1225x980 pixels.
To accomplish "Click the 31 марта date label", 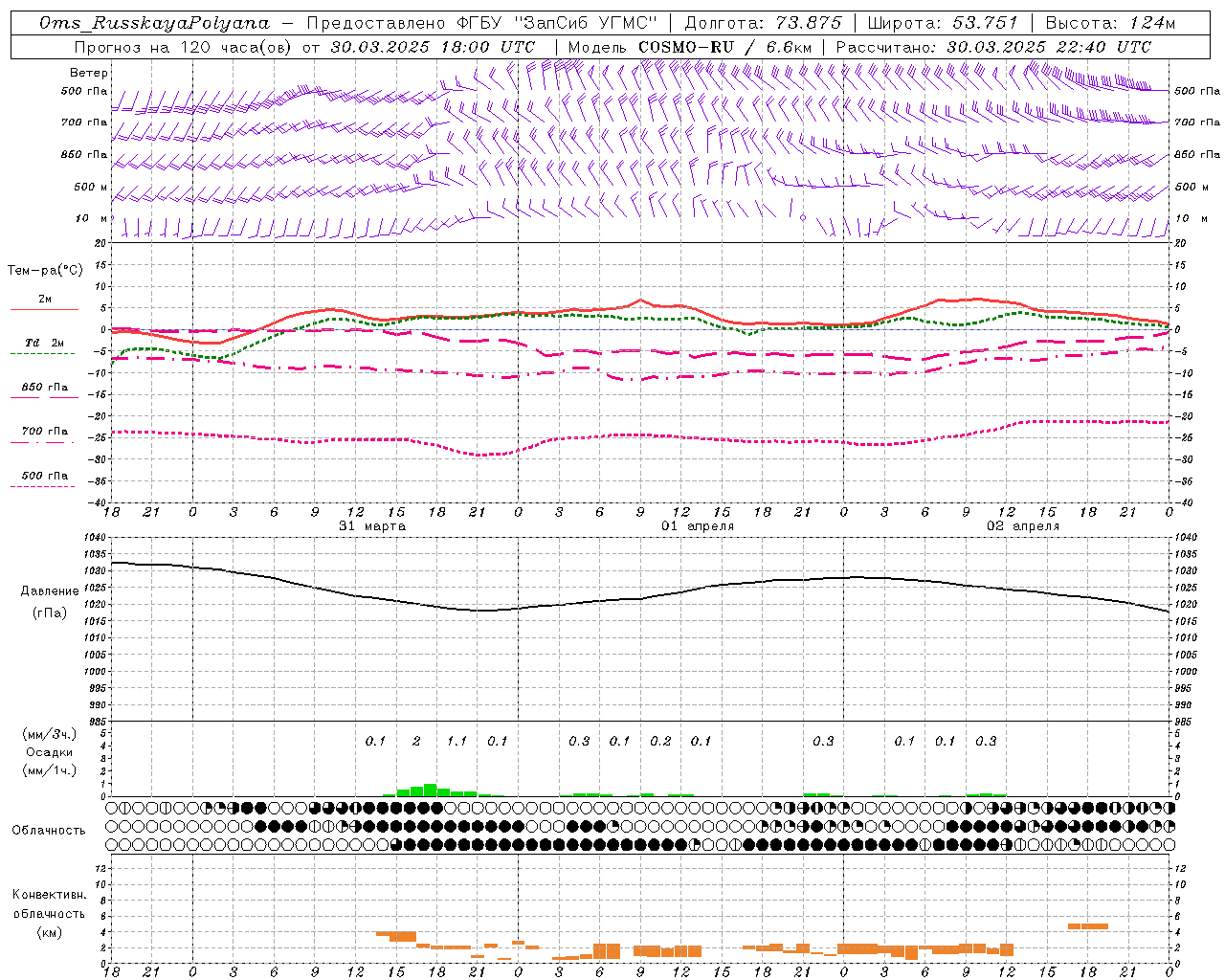I will [372, 525].
